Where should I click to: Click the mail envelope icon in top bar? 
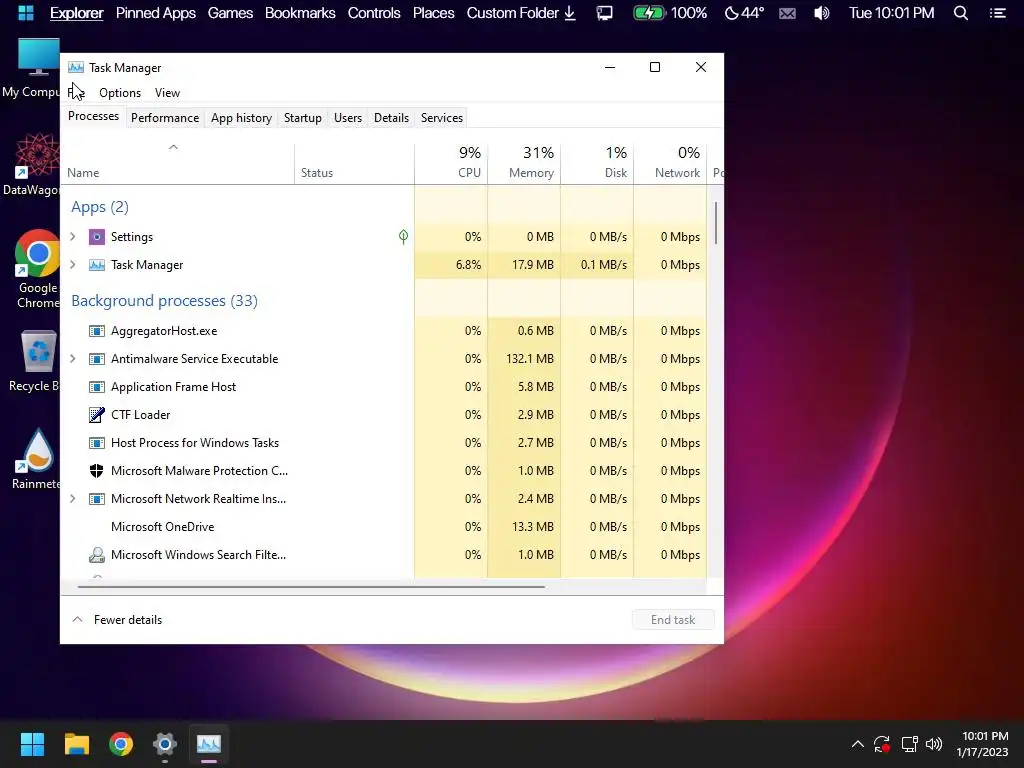coord(788,13)
